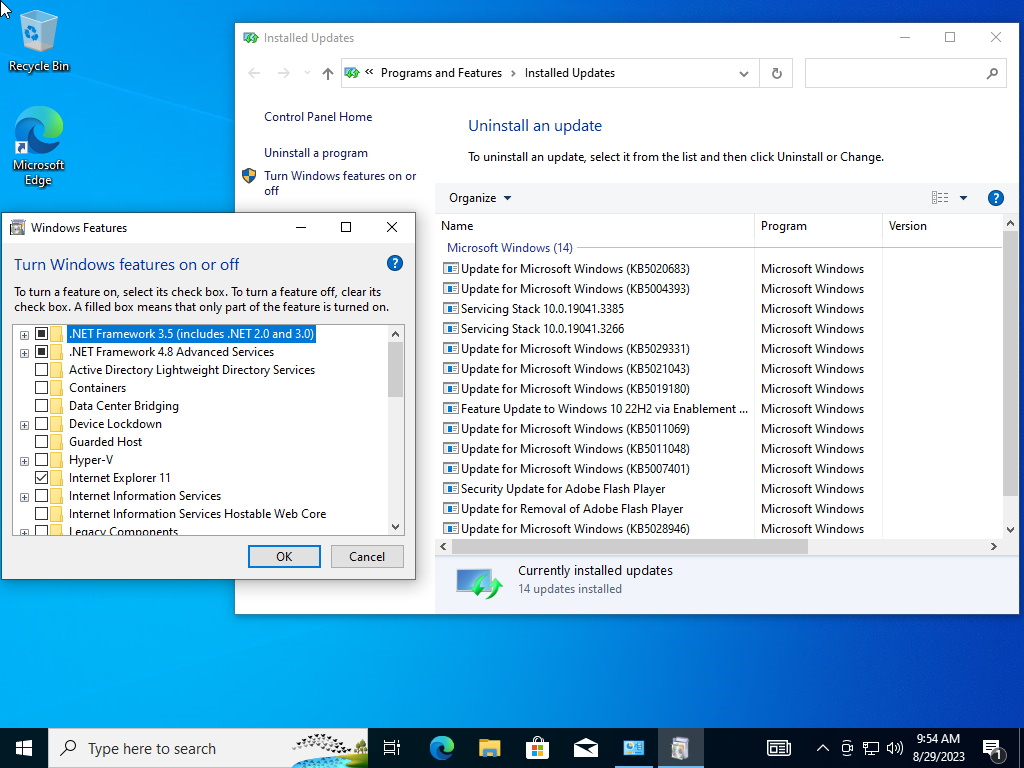Click the search magnifier in Installed Updates

pyautogui.click(x=992, y=73)
